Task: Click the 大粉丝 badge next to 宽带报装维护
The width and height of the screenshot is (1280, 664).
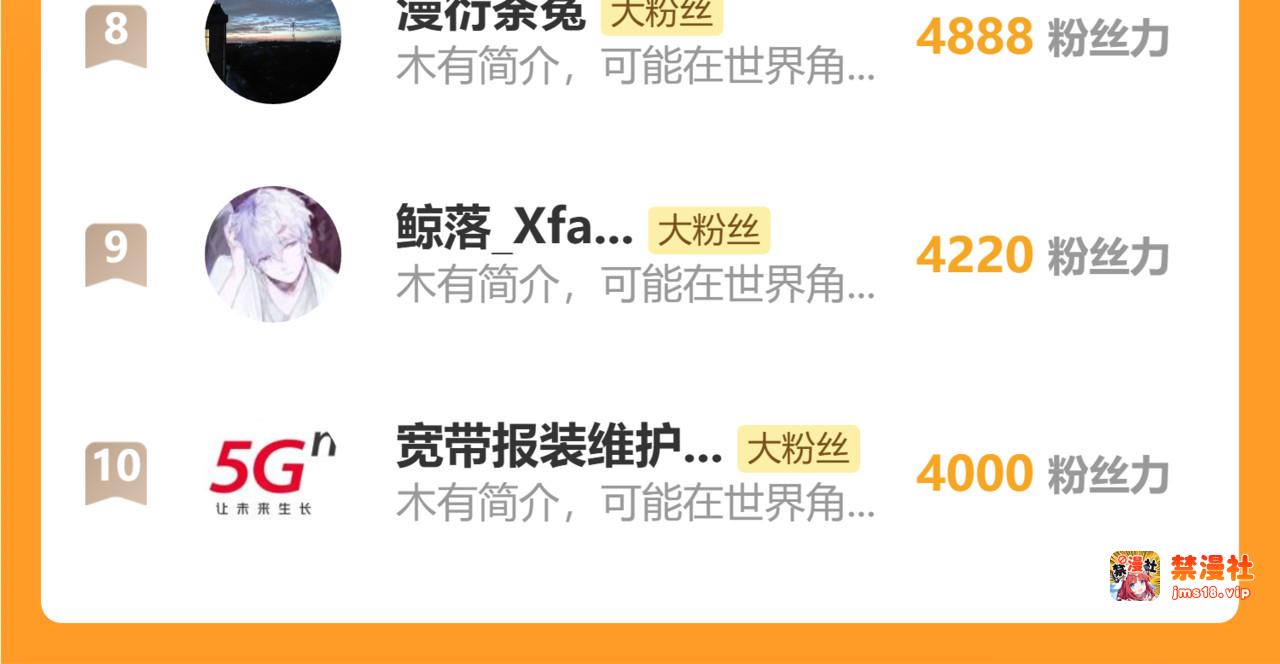Action: (x=798, y=448)
